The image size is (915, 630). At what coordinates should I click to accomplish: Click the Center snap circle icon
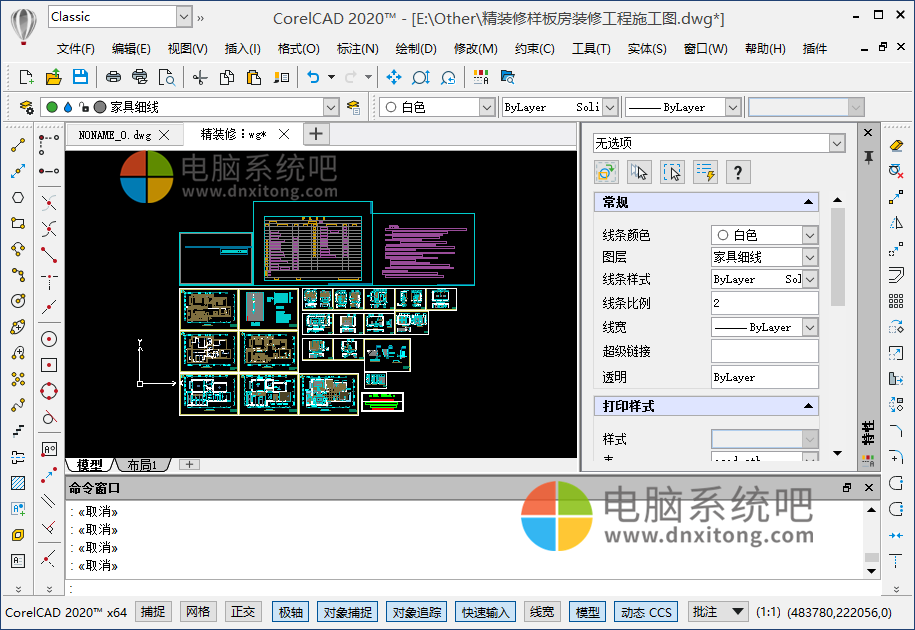[49, 339]
